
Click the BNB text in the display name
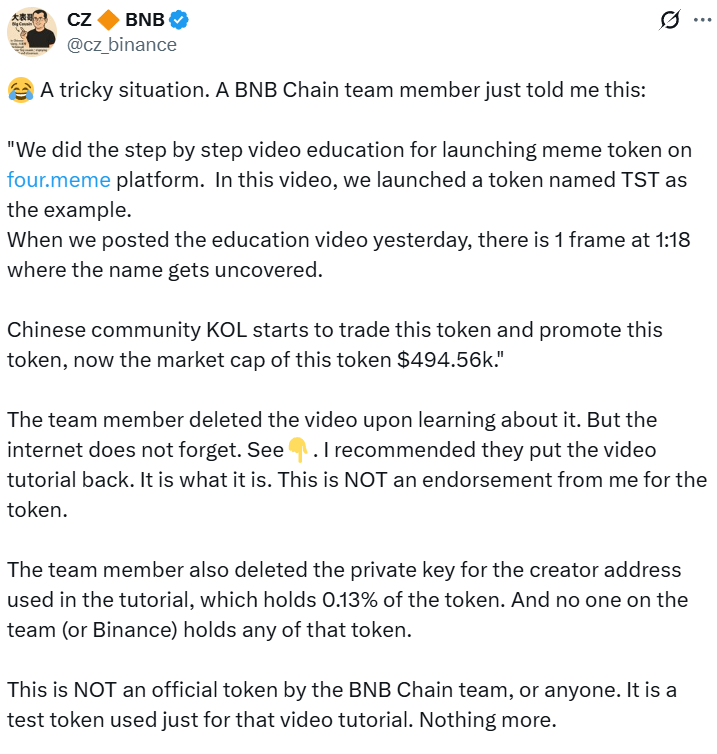(145, 20)
